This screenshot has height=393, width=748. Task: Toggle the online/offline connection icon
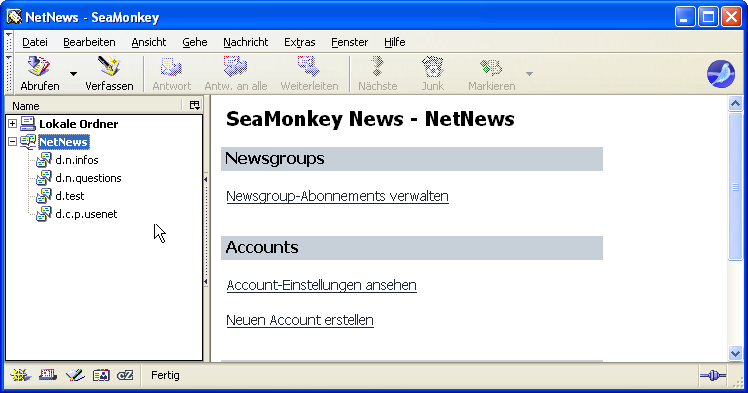(x=713, y=376)
